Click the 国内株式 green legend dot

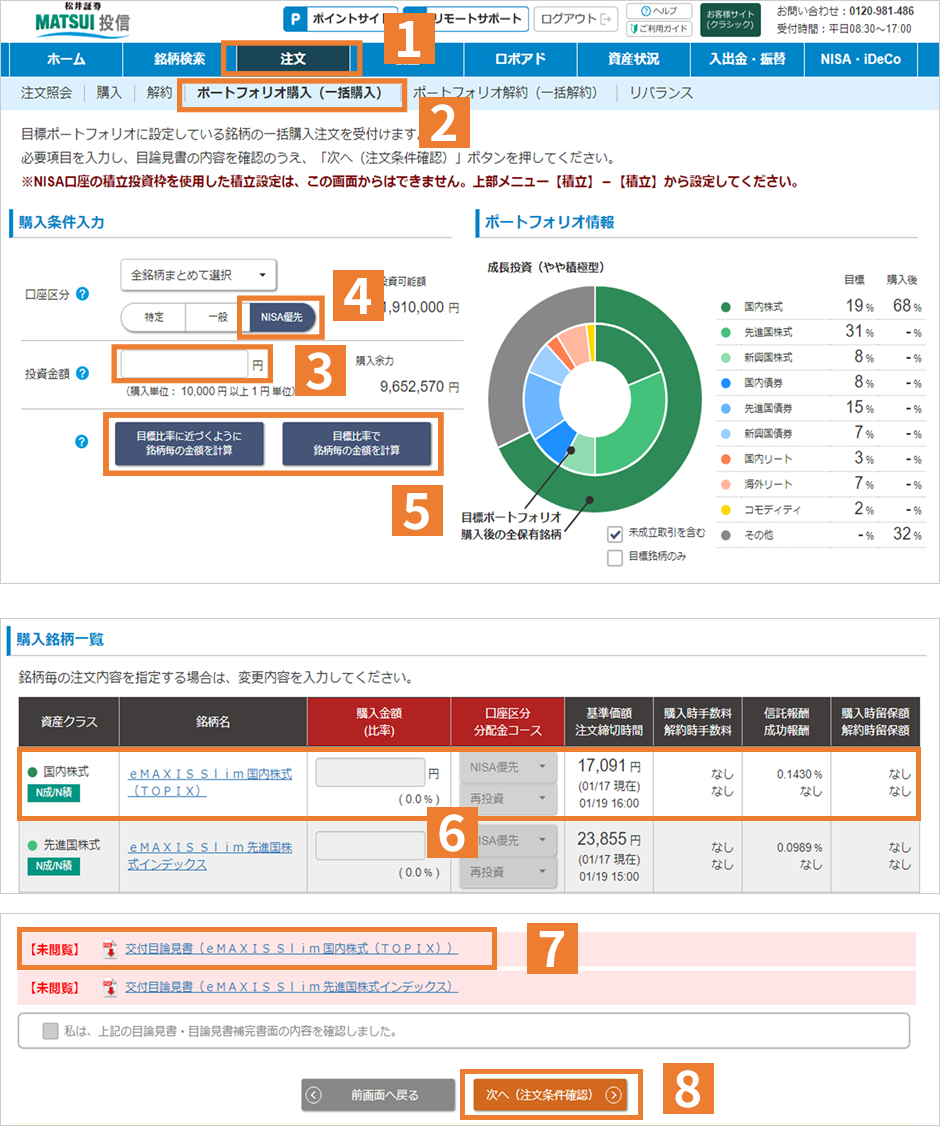[726, 307]
